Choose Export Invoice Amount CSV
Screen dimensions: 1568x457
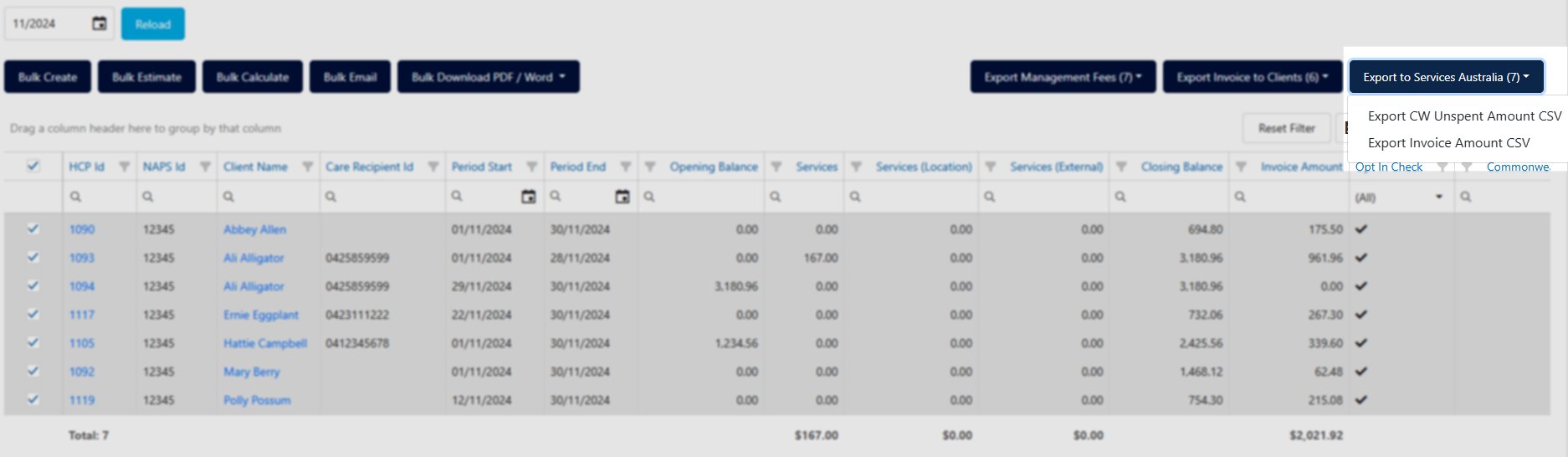(1448, 143)
